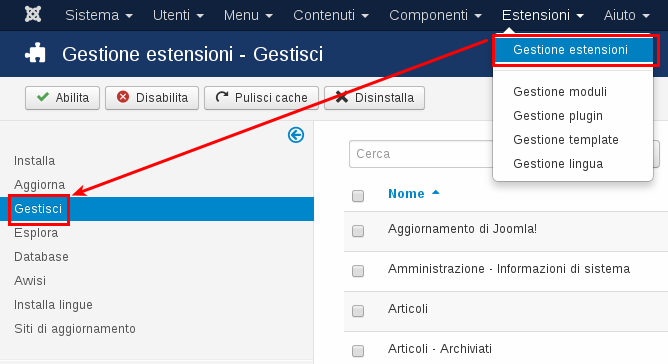Screen dimensions: 668x364
Task: Click the puzzle piece extensions icon
Action: point(35,53)
